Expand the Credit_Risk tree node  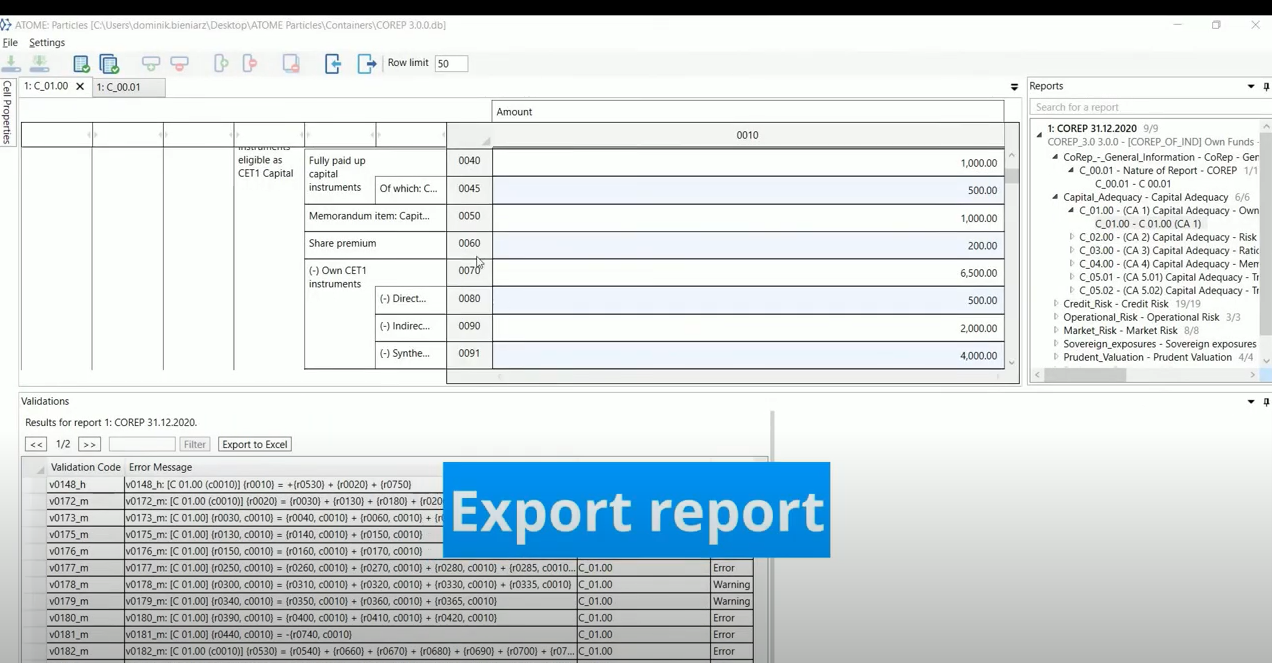pos(1056,304)
